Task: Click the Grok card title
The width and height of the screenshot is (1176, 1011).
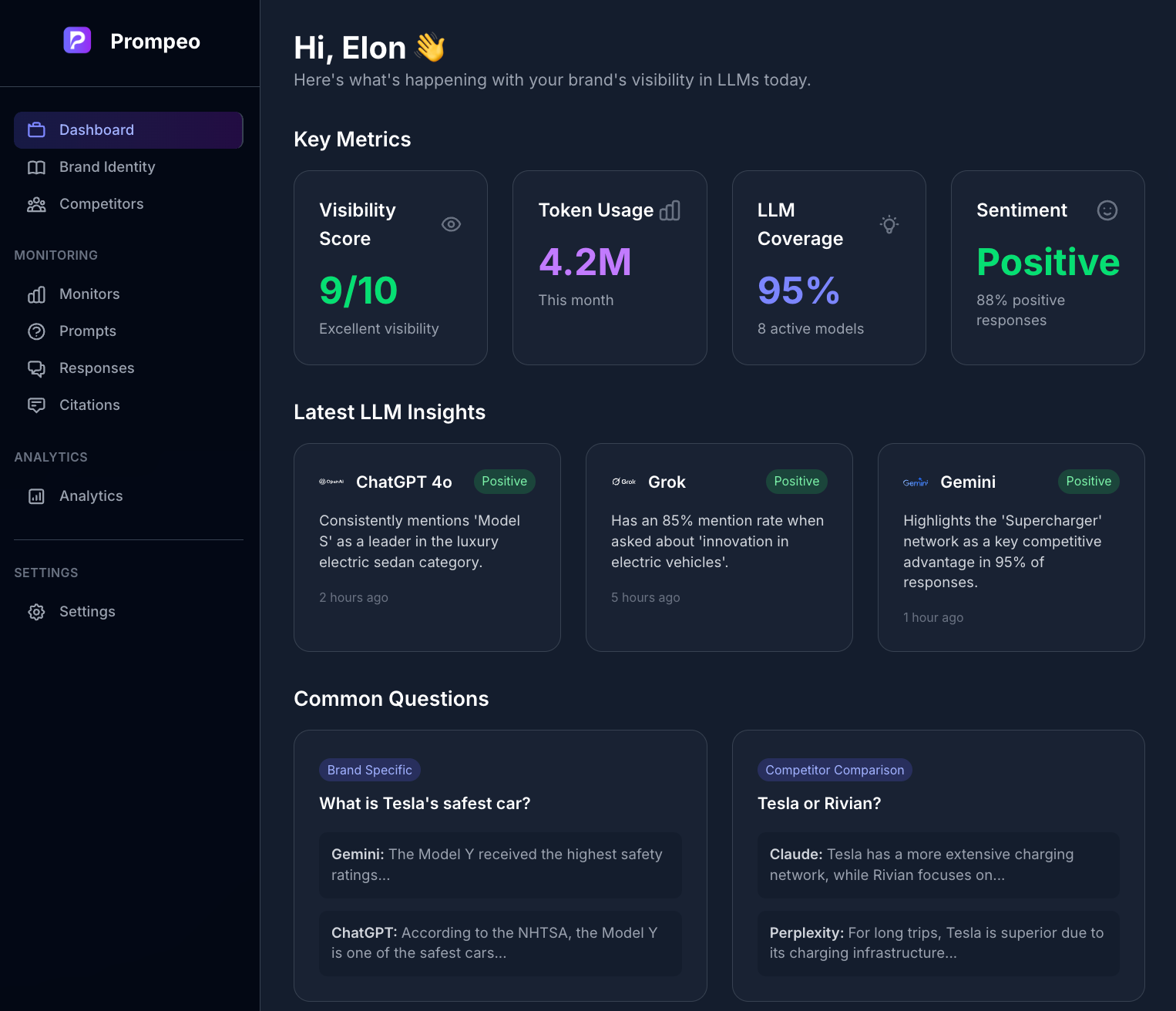Action: (667, 482)
